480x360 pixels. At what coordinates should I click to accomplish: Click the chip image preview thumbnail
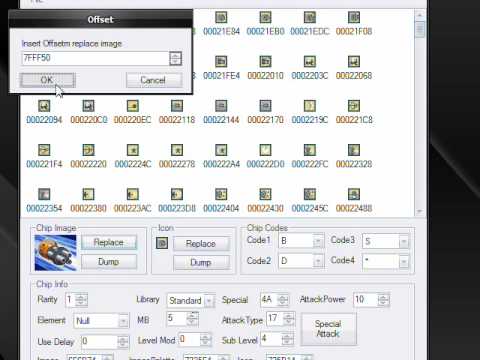point(55,253)
